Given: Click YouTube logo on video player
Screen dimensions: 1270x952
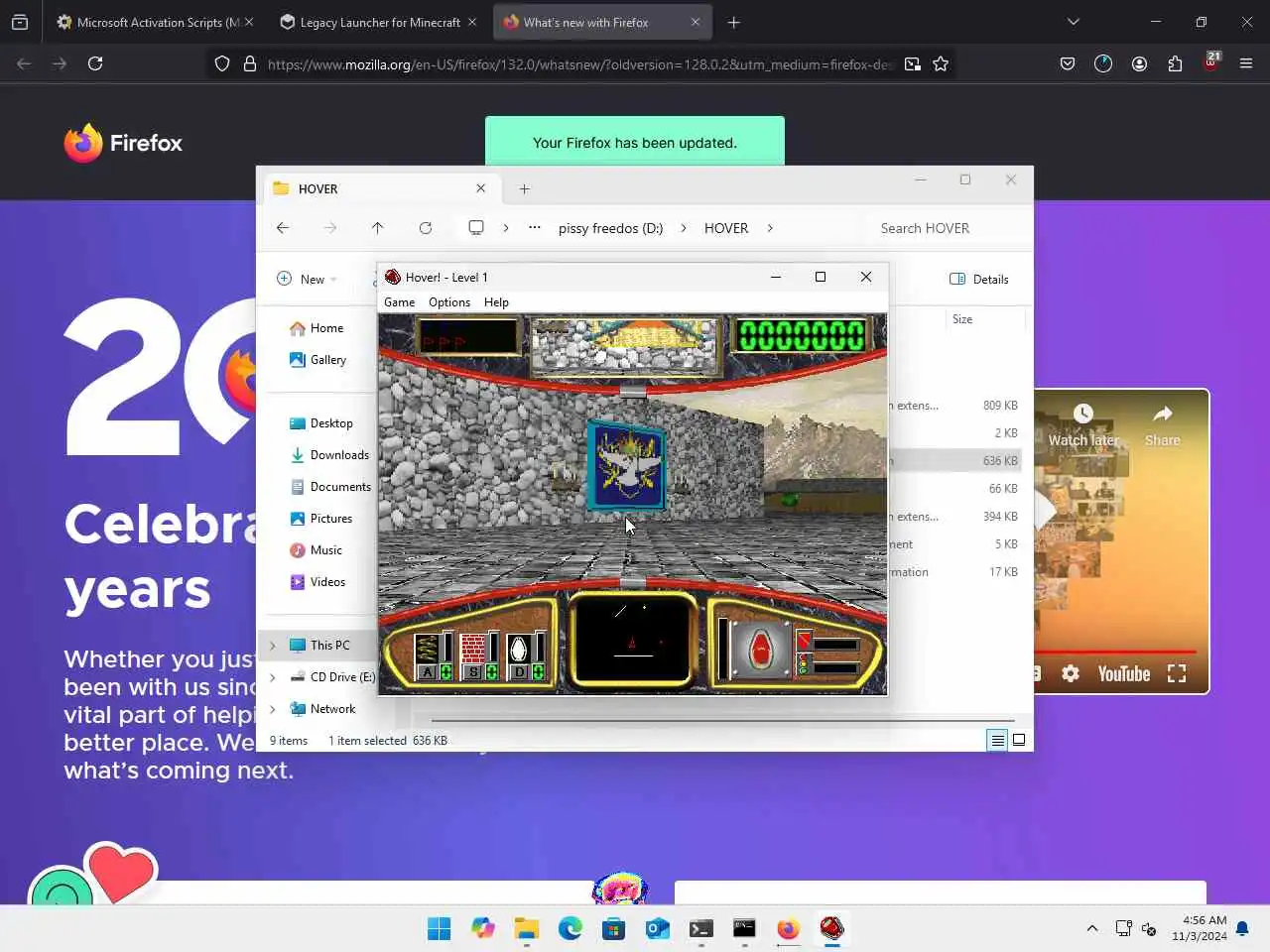Looking at the screenshot, I should pyautogui.click(x=1124, y=674).
